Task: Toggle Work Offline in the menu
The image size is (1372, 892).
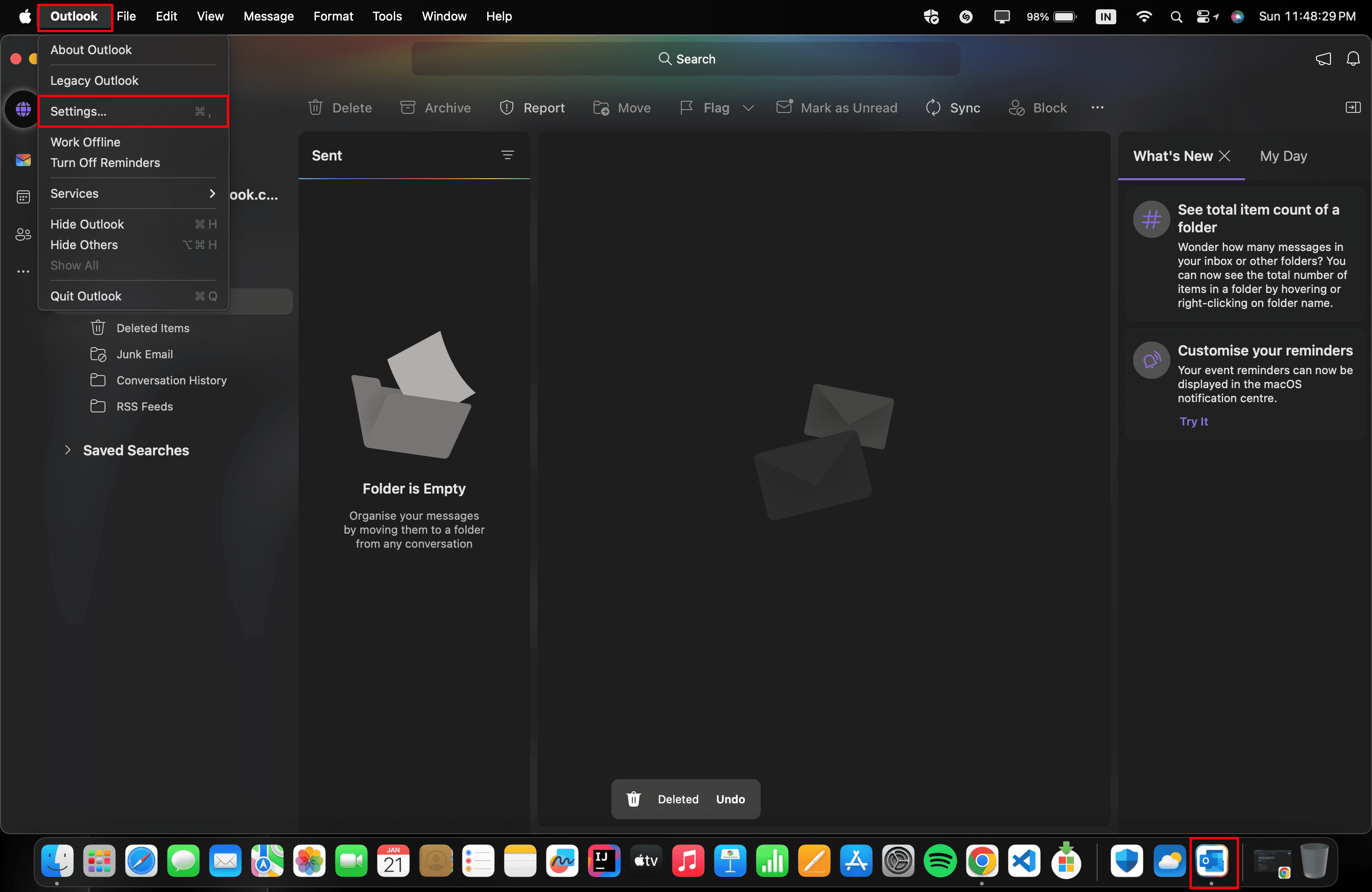Action: (85, 142)
